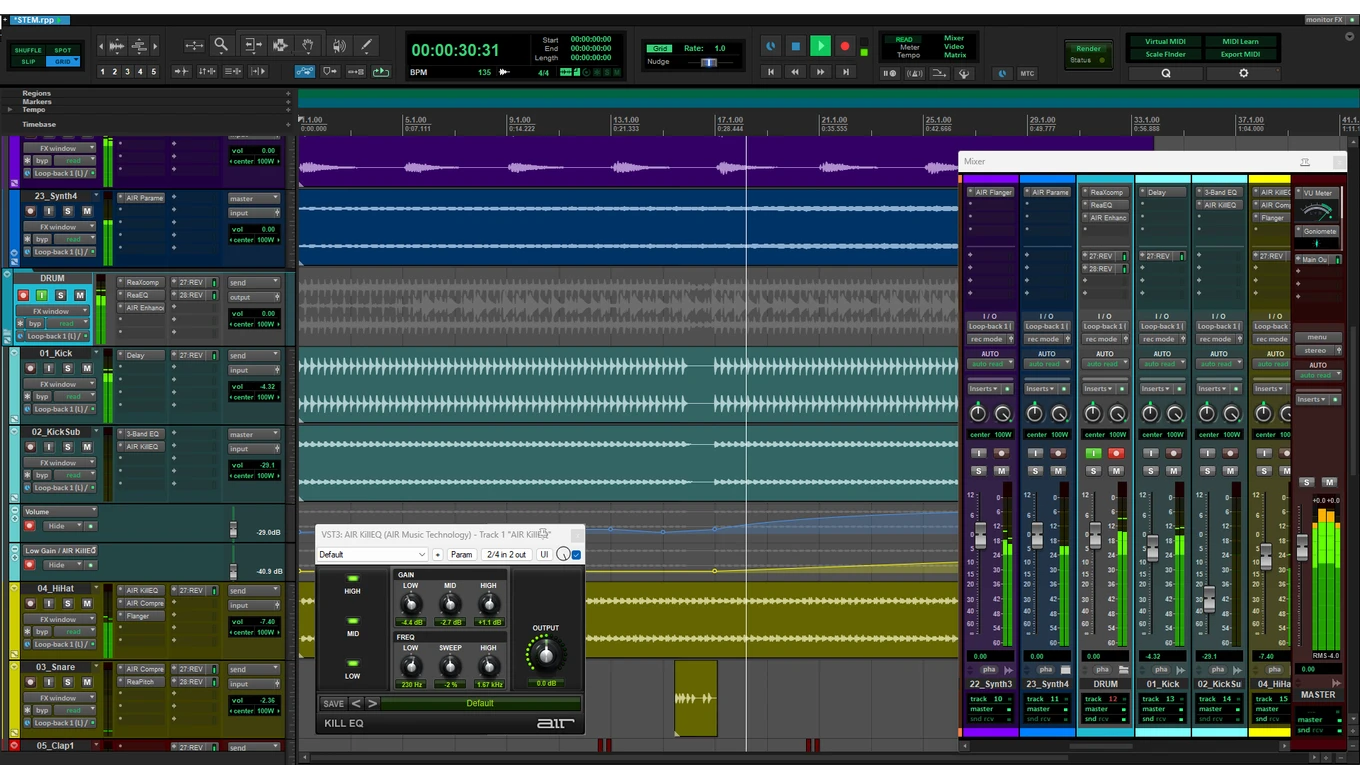Image resolution: width=1360 pixels, height=765 pixels.
Task: Select the pencil draw tool
Action: click(367, 45)
